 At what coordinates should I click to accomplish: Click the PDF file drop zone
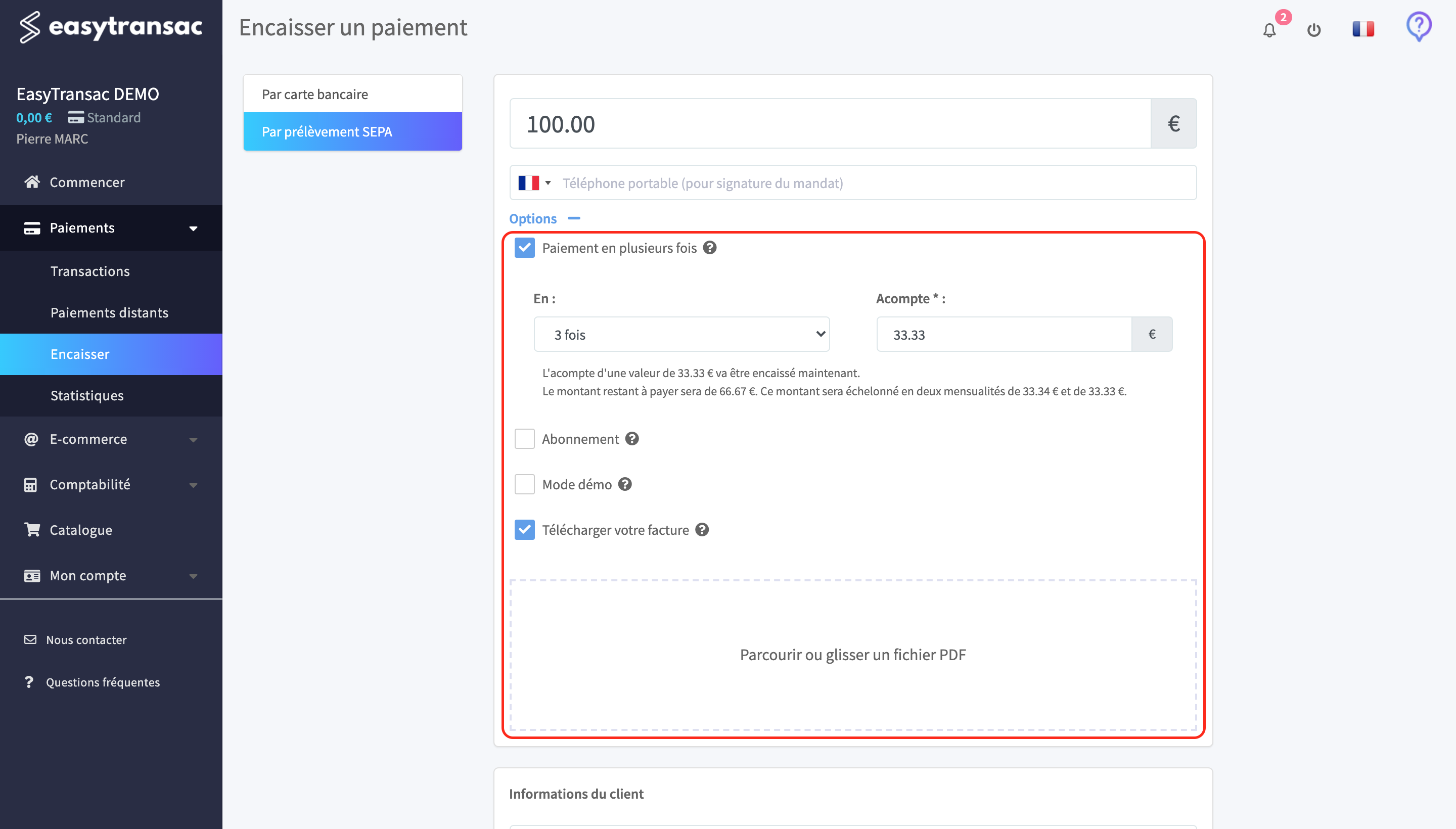pyautogui.click(x=853, y=655)
